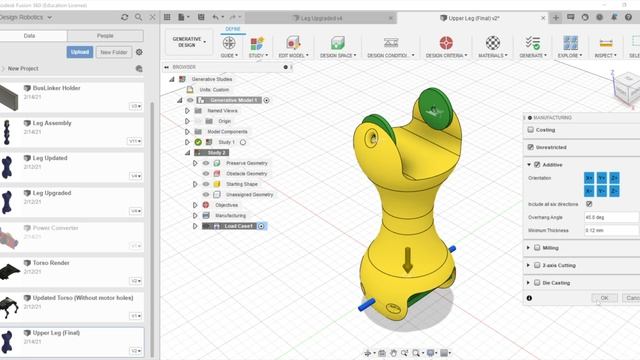The image size is (640, 360).
Task: Select the Generate tool icon
Action: [x=533, y=43]
